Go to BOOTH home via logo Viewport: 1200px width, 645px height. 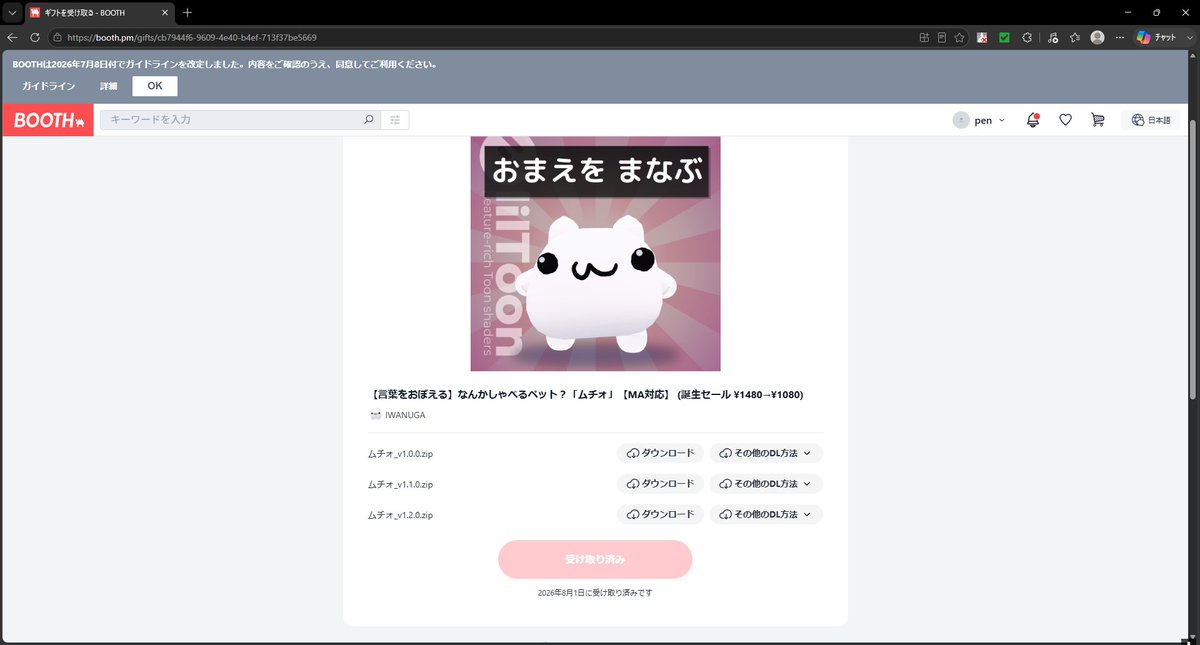(x=47, y=120)
